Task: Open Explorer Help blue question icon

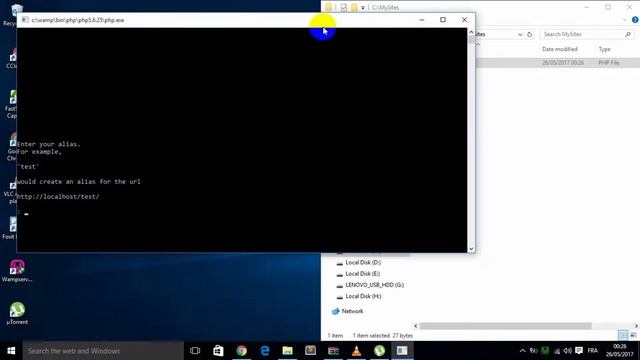Action: [x=635, y=20]
